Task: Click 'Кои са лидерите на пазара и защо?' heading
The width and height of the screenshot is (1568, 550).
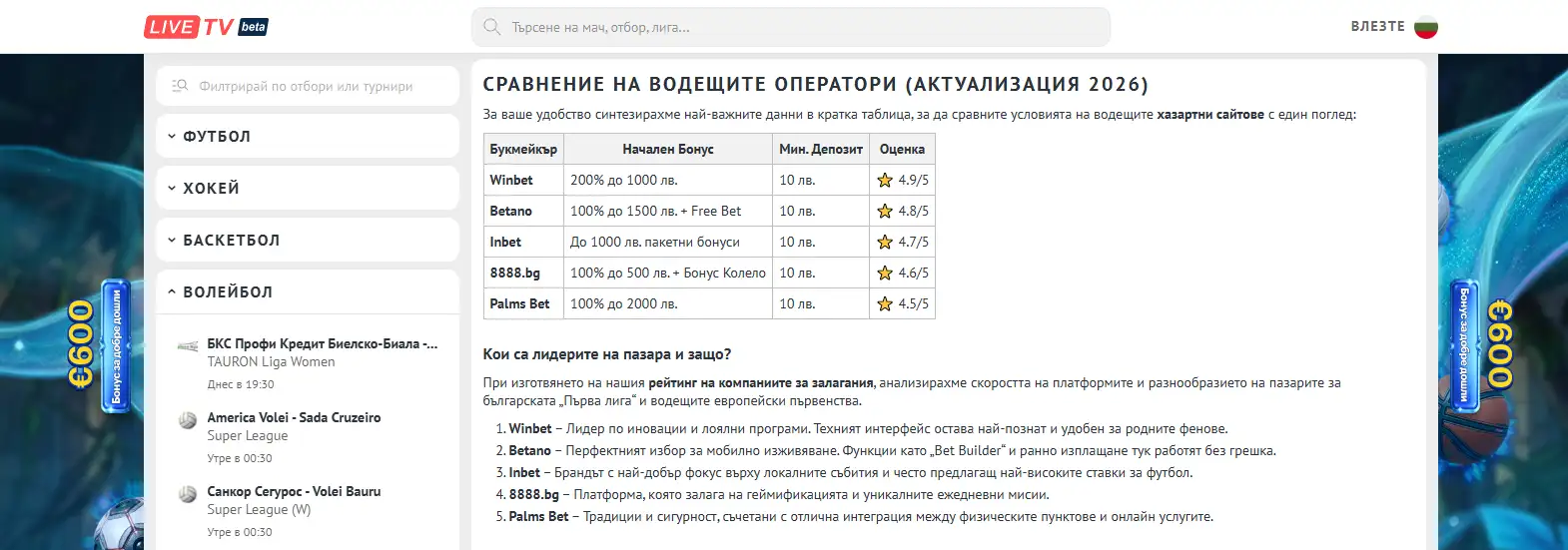Action: coord(607,354)
